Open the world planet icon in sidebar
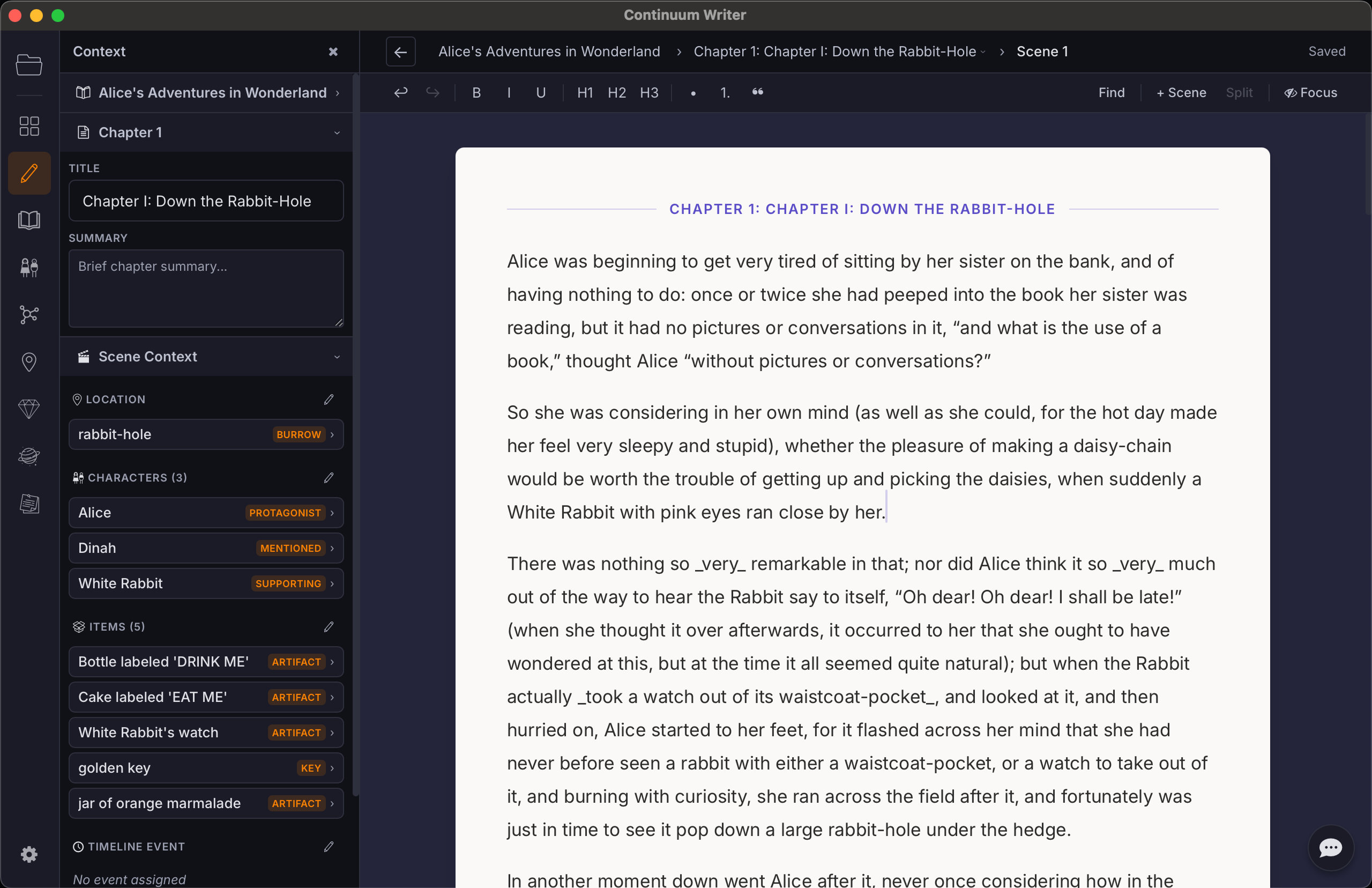Image resolution: width=1372 pixels, height=888 pixels. click(x=29, y=456)
